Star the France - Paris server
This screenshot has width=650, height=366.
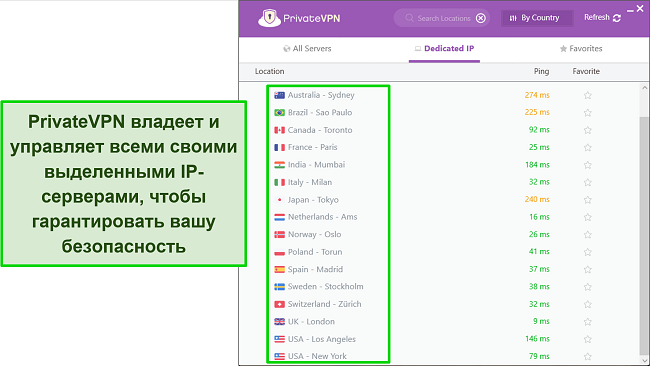587,148
